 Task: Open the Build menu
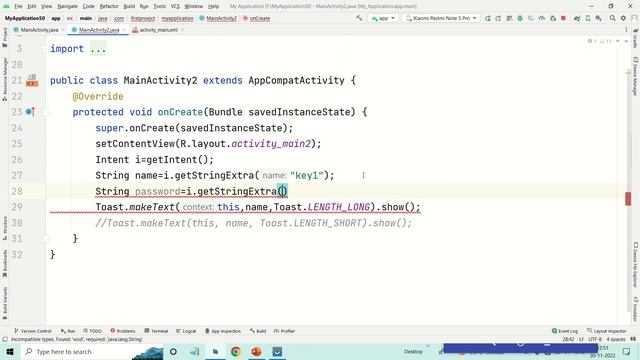129,6
